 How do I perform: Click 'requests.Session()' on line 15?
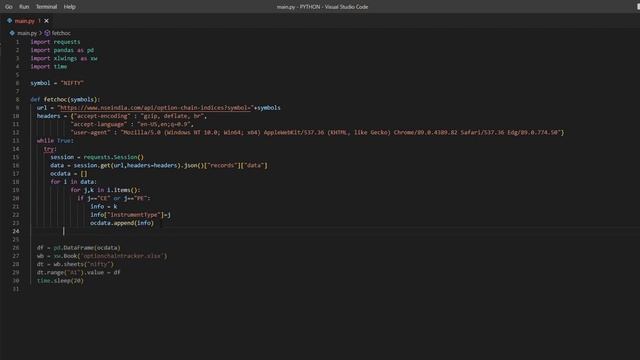coord(113,157)
